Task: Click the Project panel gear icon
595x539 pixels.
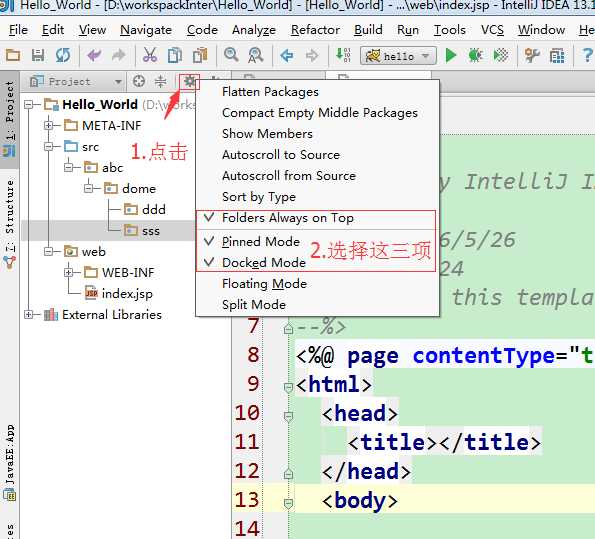Action: point(189,81)
